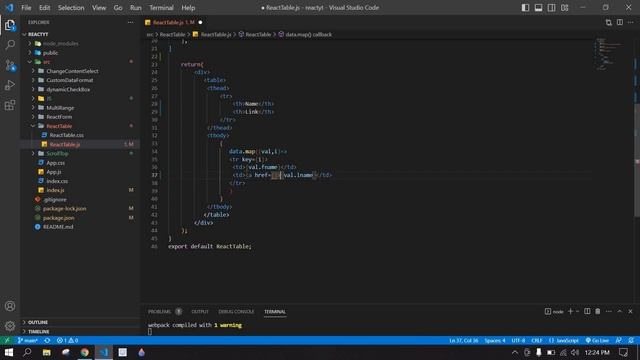Open ReactTable.css file in explorer
The image size is (640, 360).
pos(67,135)
